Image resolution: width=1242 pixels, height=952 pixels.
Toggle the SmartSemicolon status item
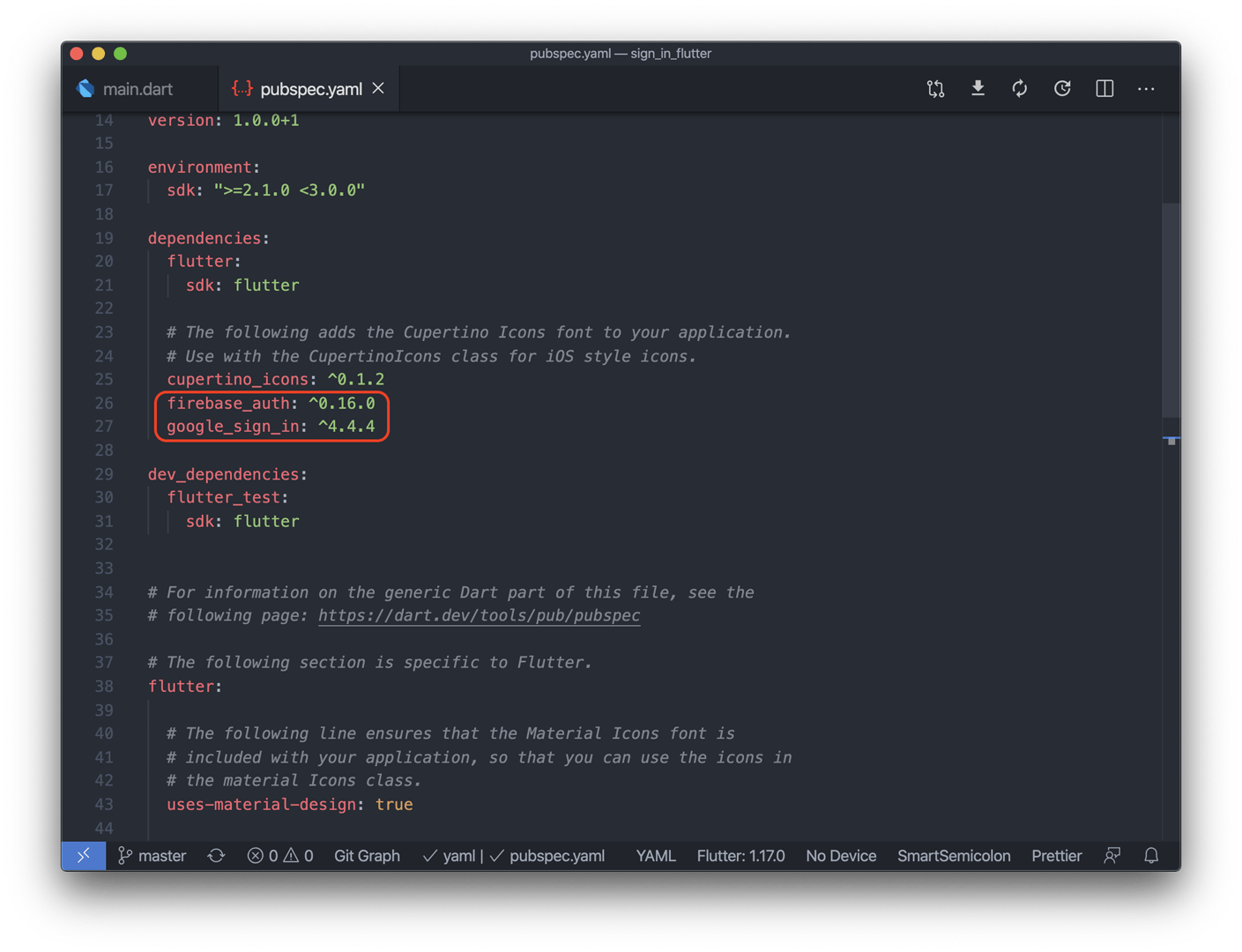coord(954,856)
